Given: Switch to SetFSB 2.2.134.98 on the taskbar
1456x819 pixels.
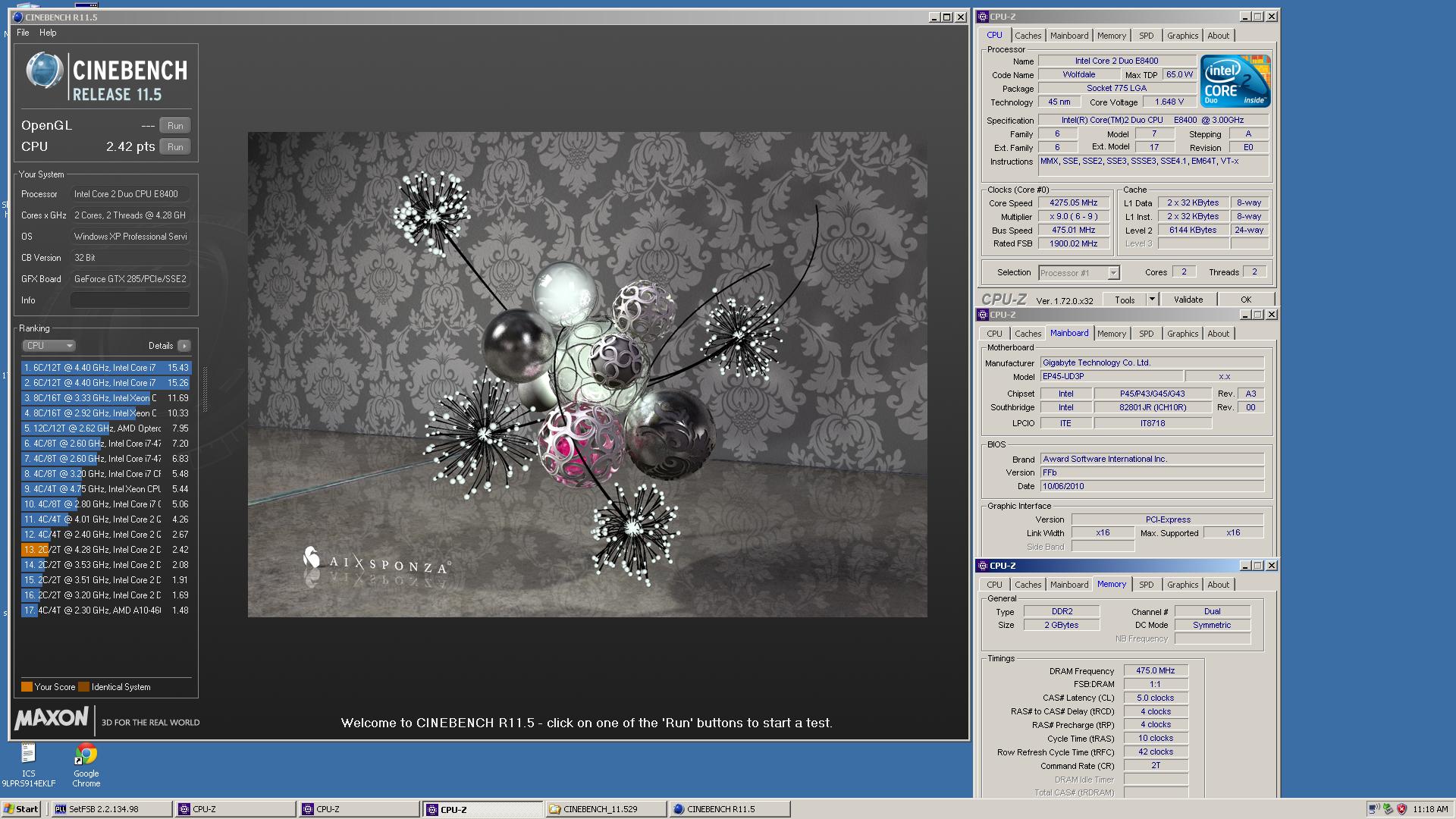Looking at the screenshot, I should click(x=111, y=809).
